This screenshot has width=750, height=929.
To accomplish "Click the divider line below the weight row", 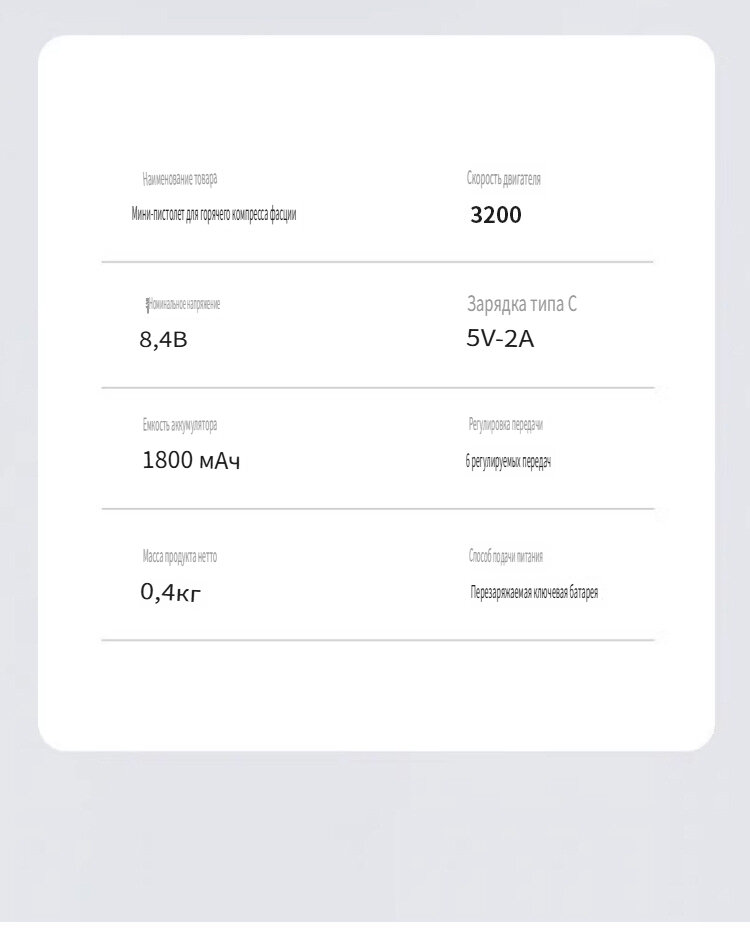I will [x=377, y=640].
